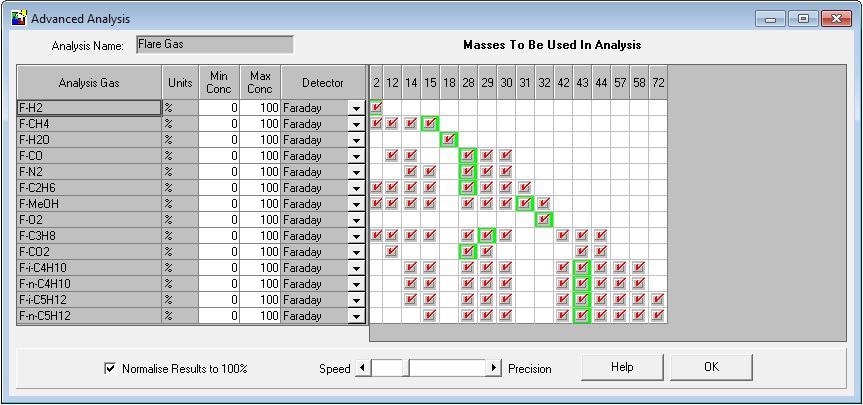Viewport: 863px width, 405px height.
Task: Open Detector dropdown for F-H2
Action: [x=356, y=108]
